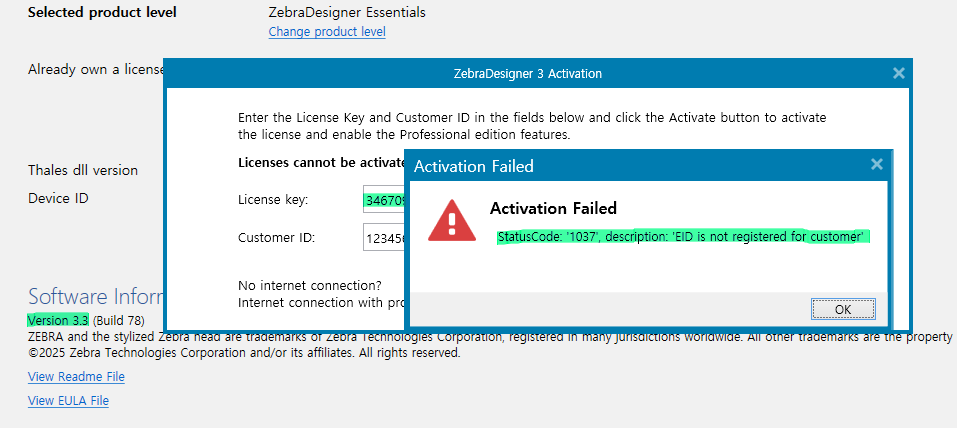Click the Device ID label
Image resolution: width=957 pixels, height=428 pixels.
pyautogui.click(x=58, y=198)
